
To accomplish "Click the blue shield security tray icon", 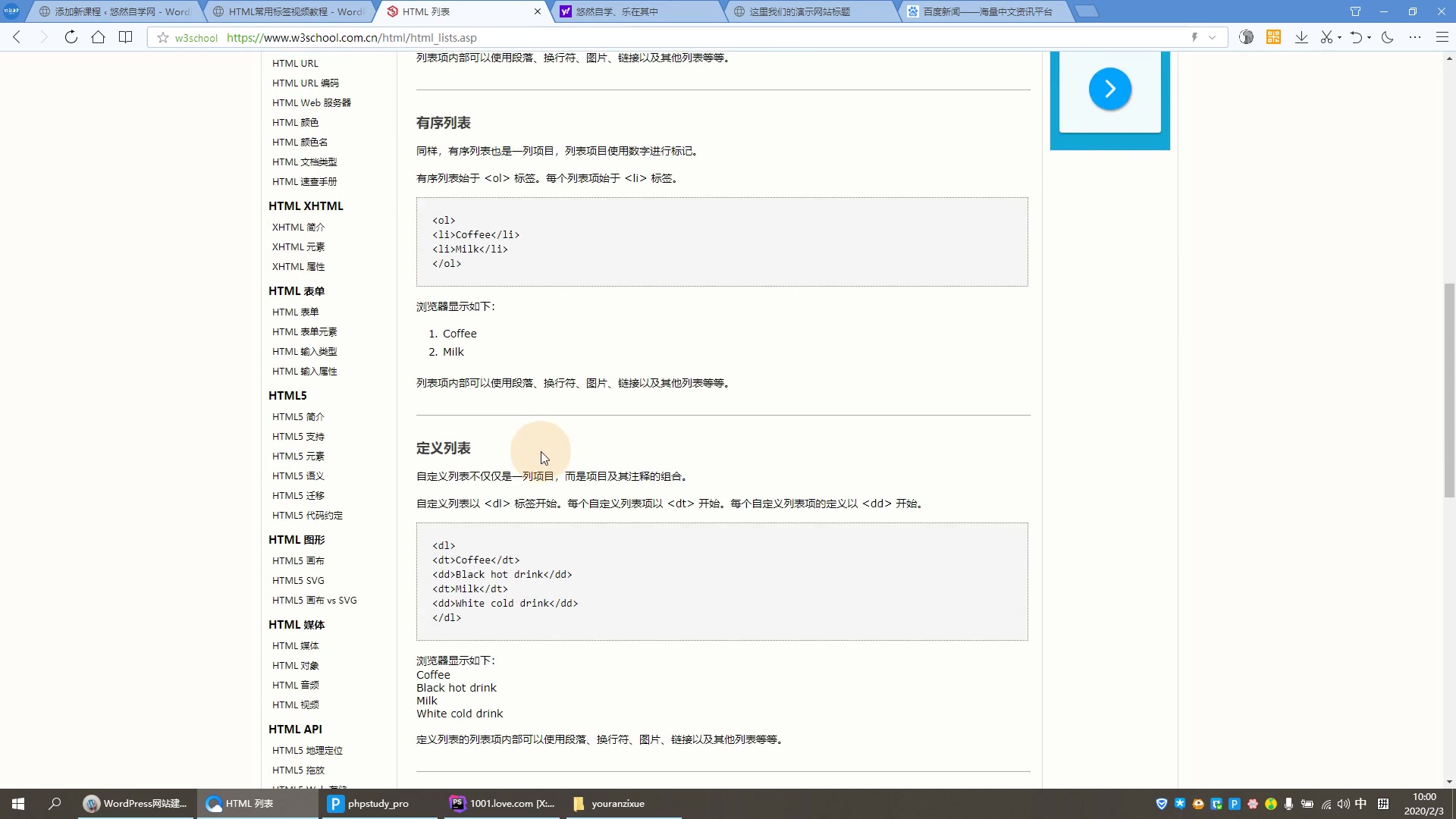I will point(1161,804).
